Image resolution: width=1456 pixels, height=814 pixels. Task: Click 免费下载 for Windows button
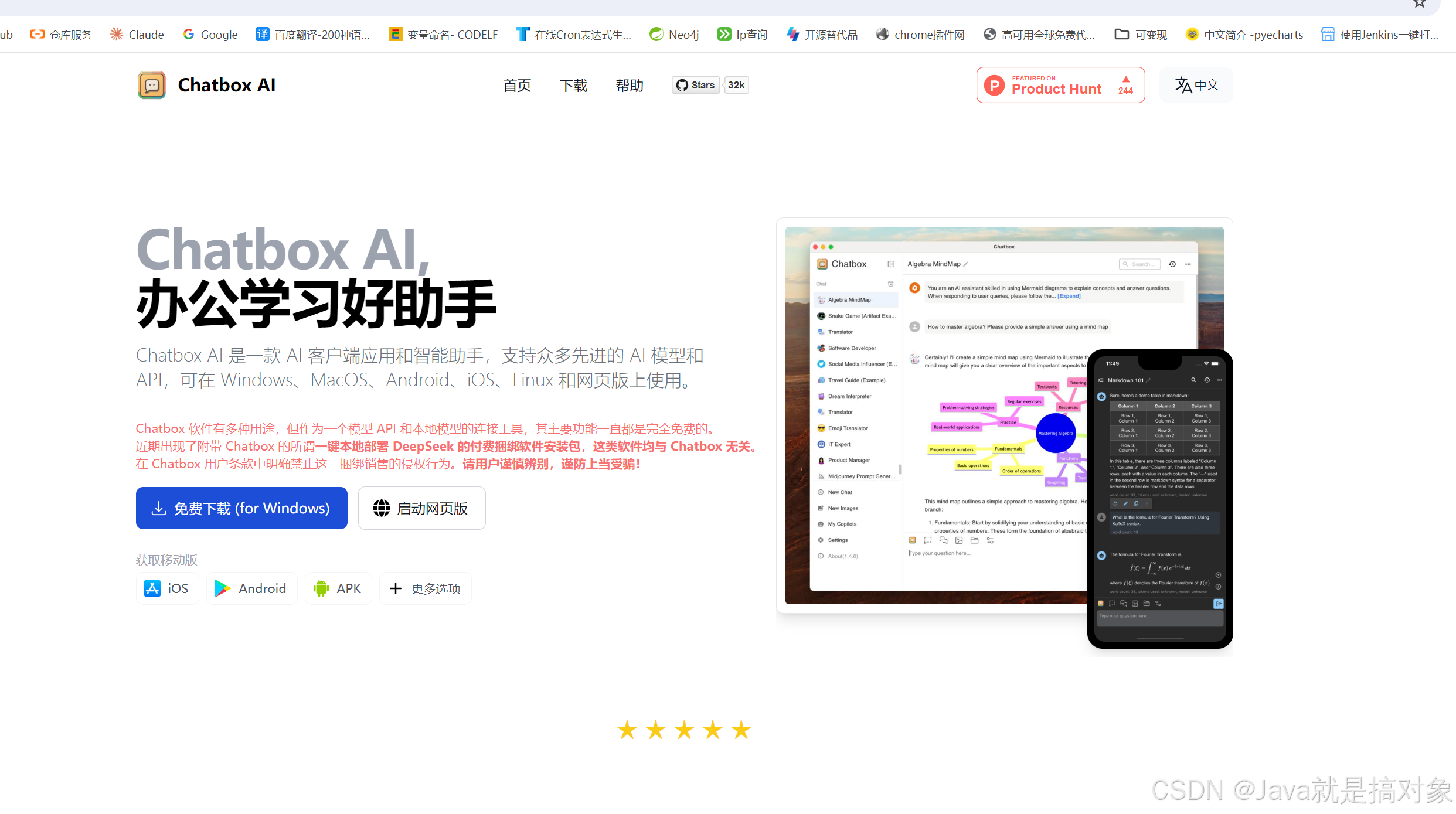(241, 508)
